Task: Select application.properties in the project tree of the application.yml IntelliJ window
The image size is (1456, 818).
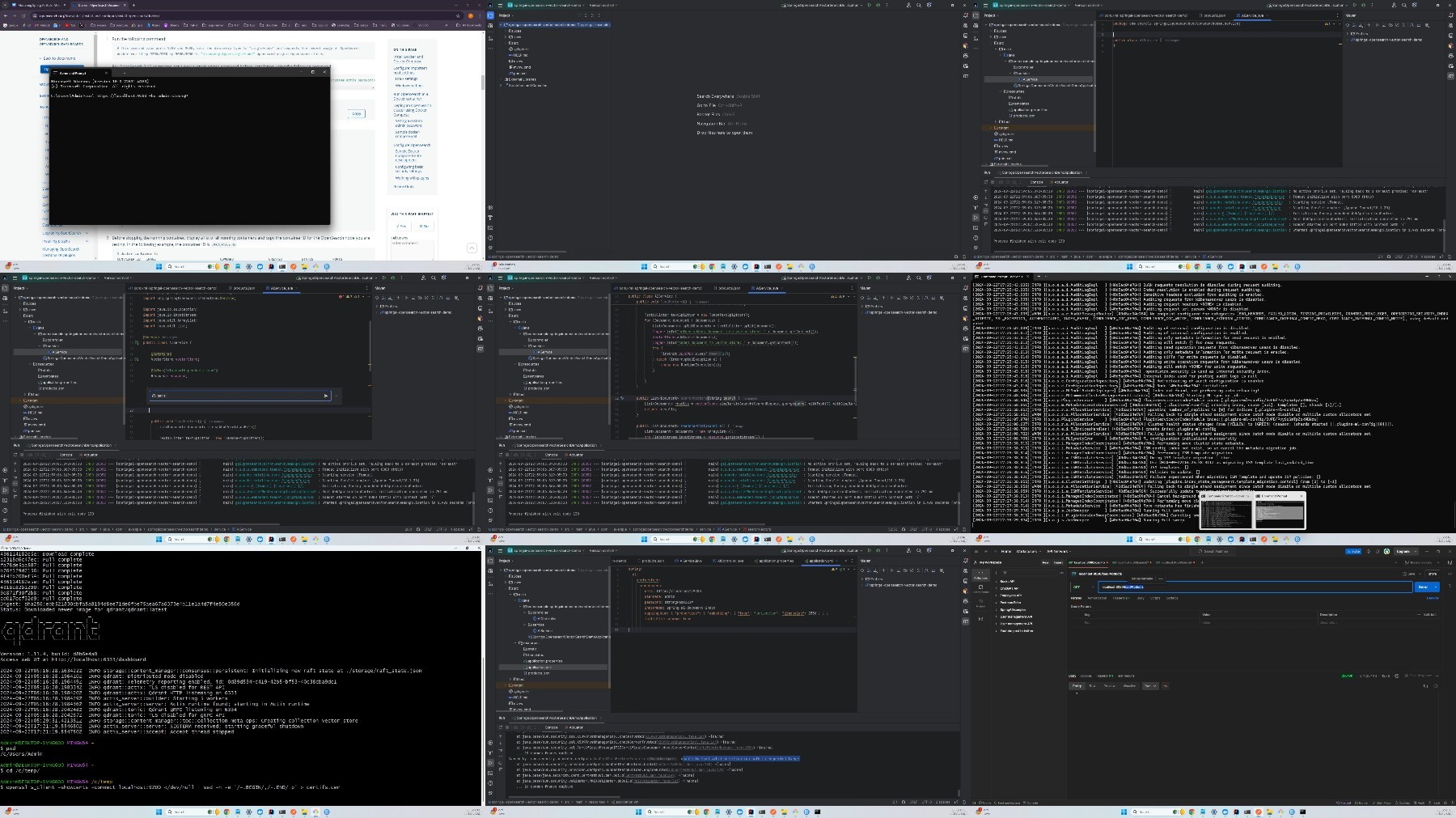Action: 544,661
